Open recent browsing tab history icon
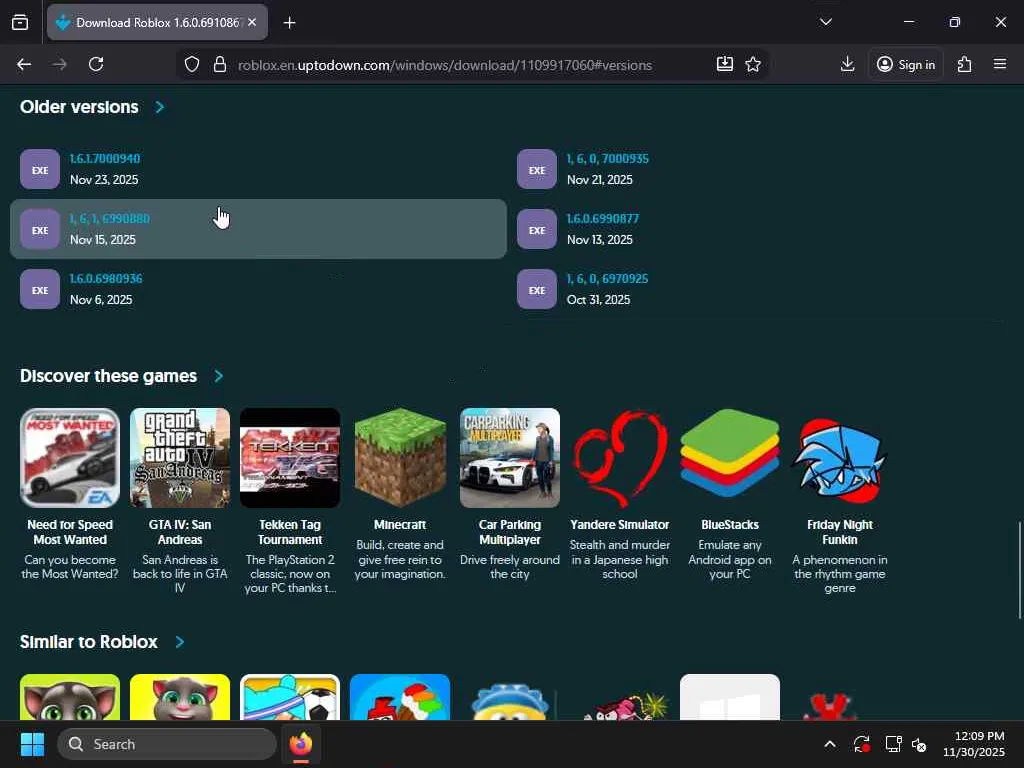This screenshot has height=768, width=1024. (x=20, y=22)
